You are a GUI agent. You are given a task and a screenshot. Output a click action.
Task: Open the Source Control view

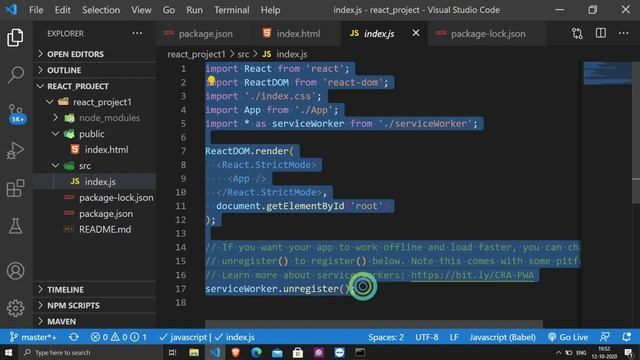click(16, 113)
